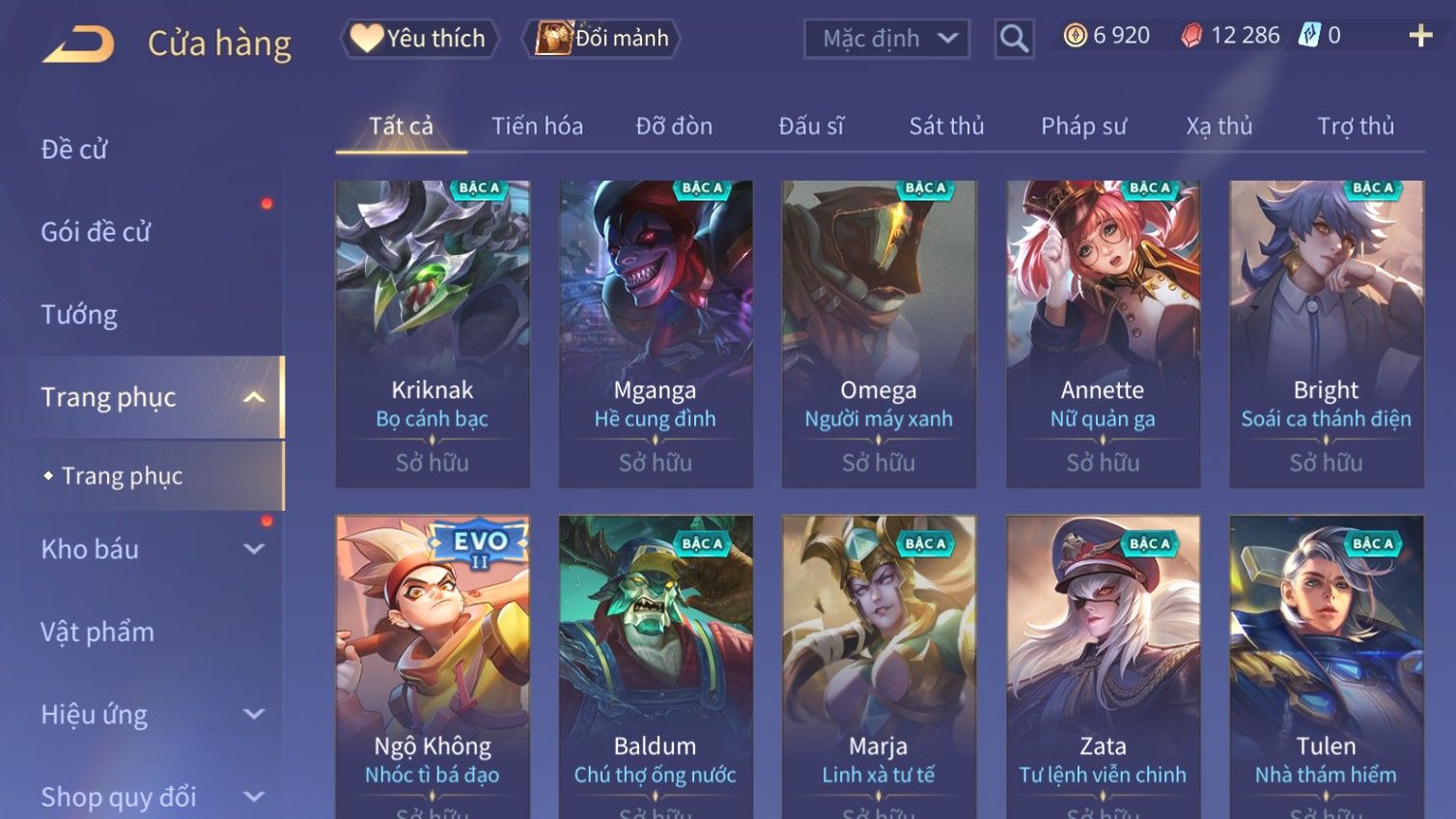Open Gói đề cử in the sidebar
This screenshot has width=1456, height=819.
(x=96, y=232)
